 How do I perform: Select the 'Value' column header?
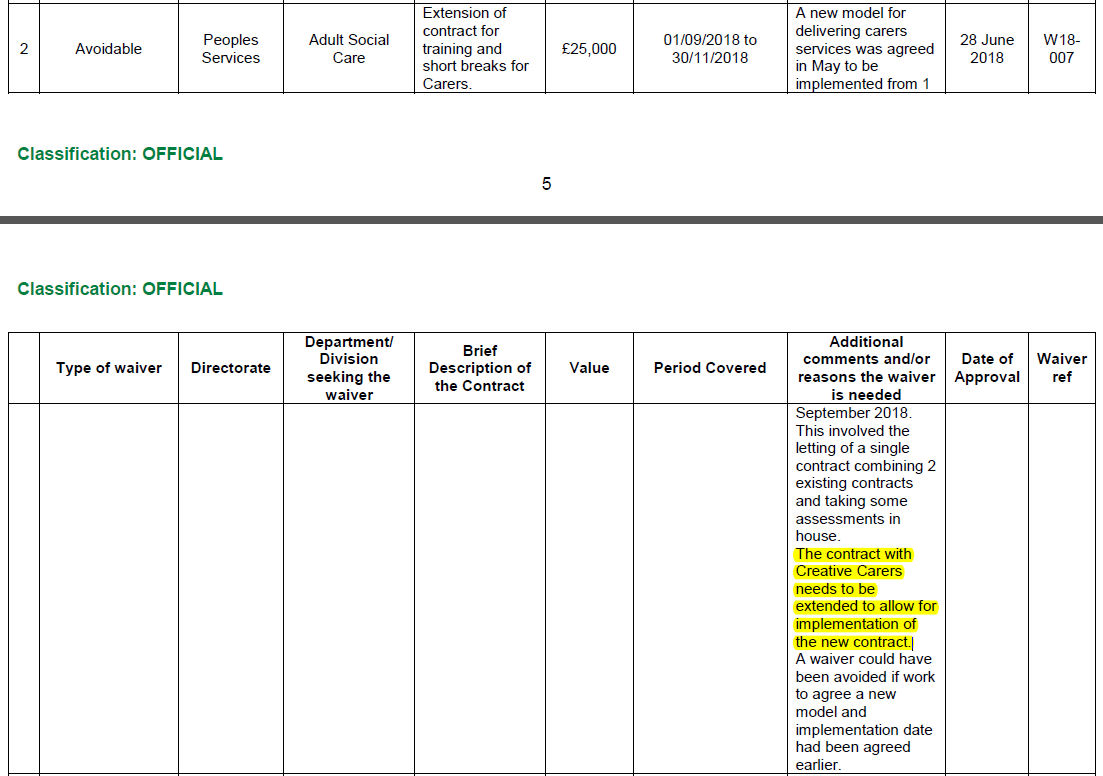pos(589,368)
